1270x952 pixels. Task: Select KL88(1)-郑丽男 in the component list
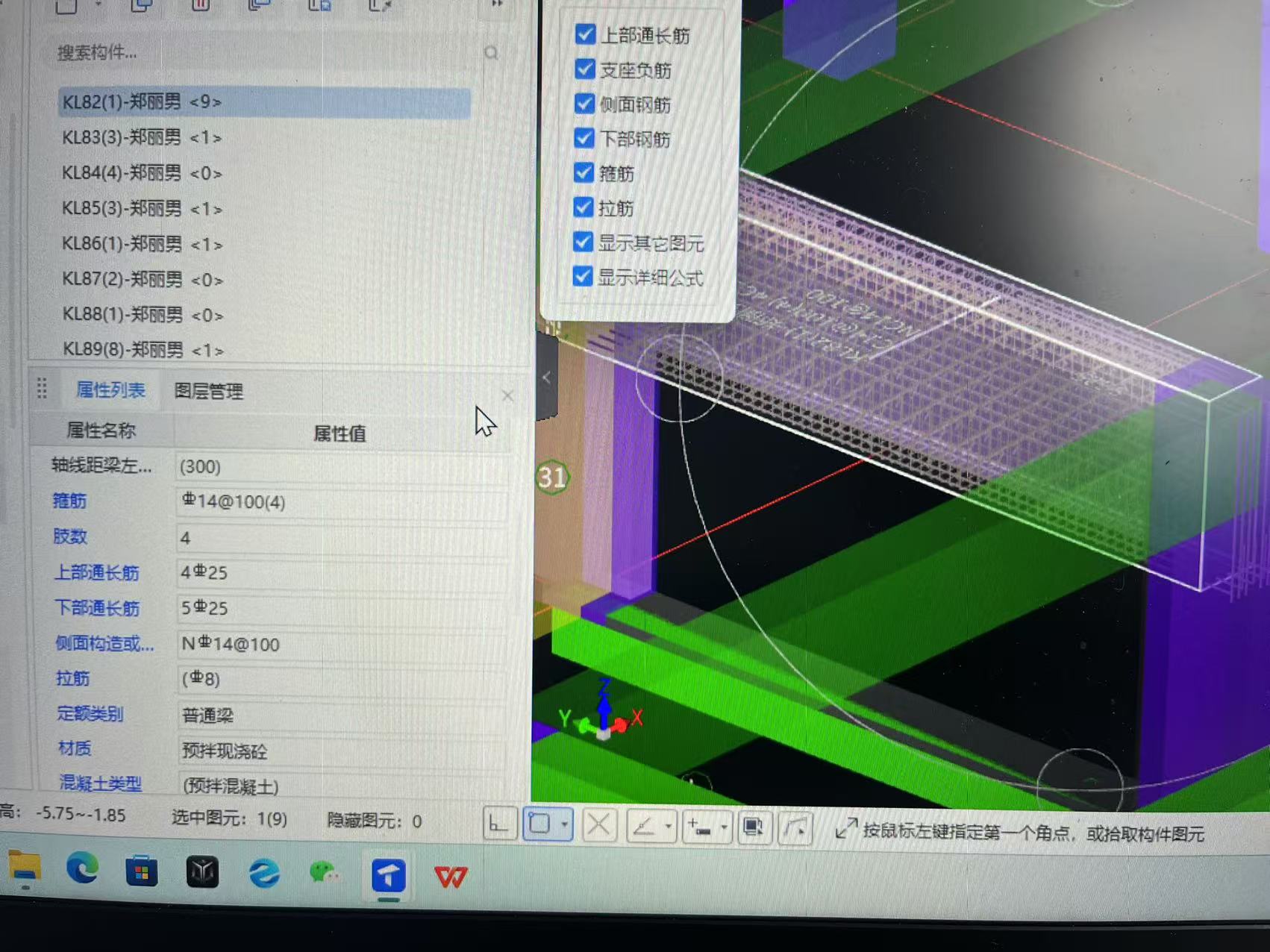143,315
